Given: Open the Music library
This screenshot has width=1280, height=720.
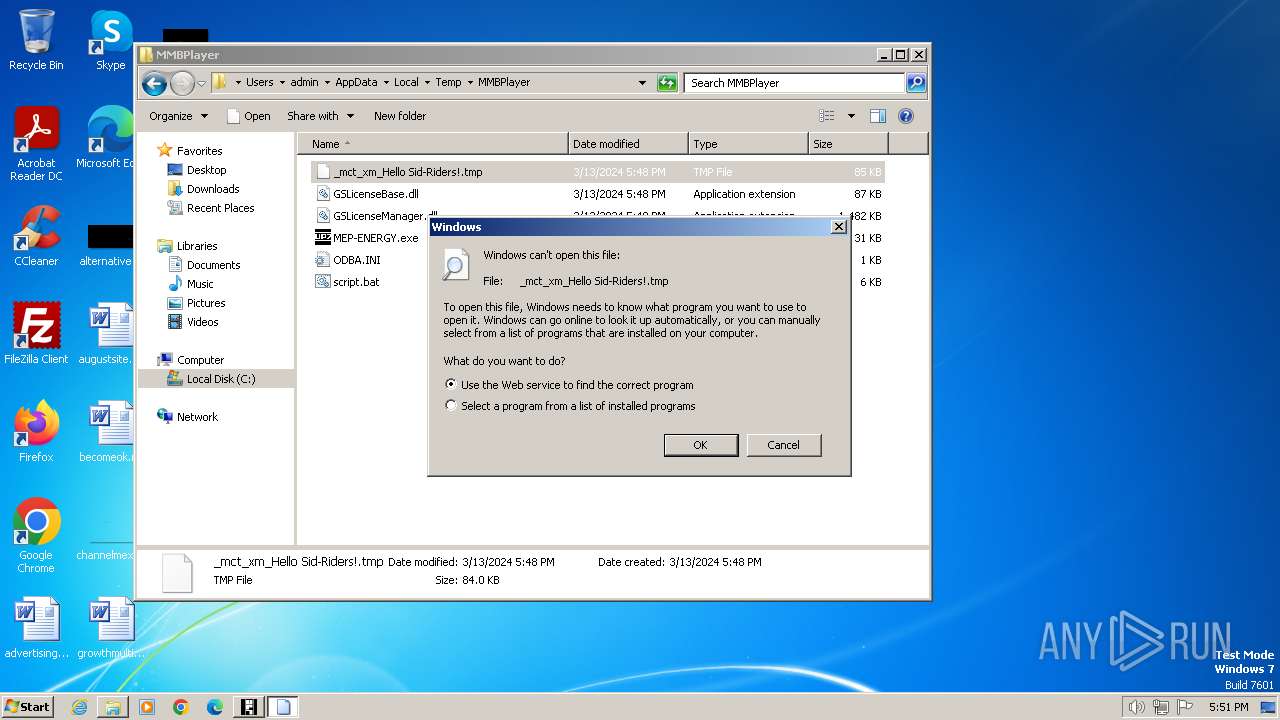Looking at the screenshot, I should tap(200, 284).
